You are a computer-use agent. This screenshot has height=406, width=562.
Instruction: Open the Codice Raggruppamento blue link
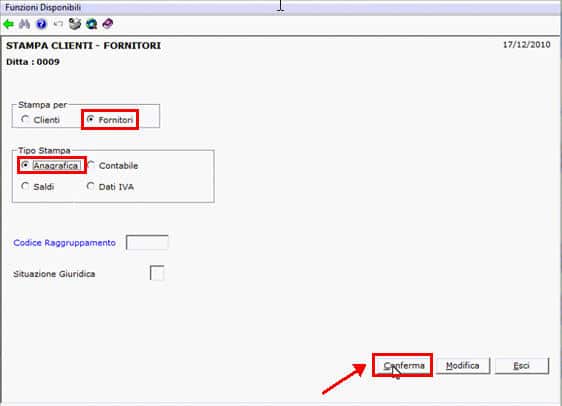pos(65,243)
